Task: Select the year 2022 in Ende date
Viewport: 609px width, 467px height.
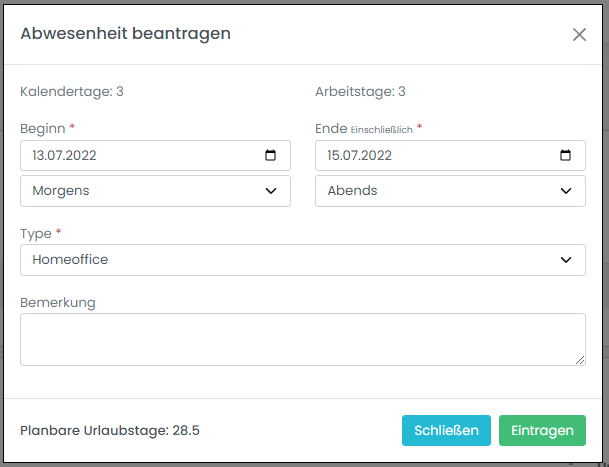Action: point(376,155)
